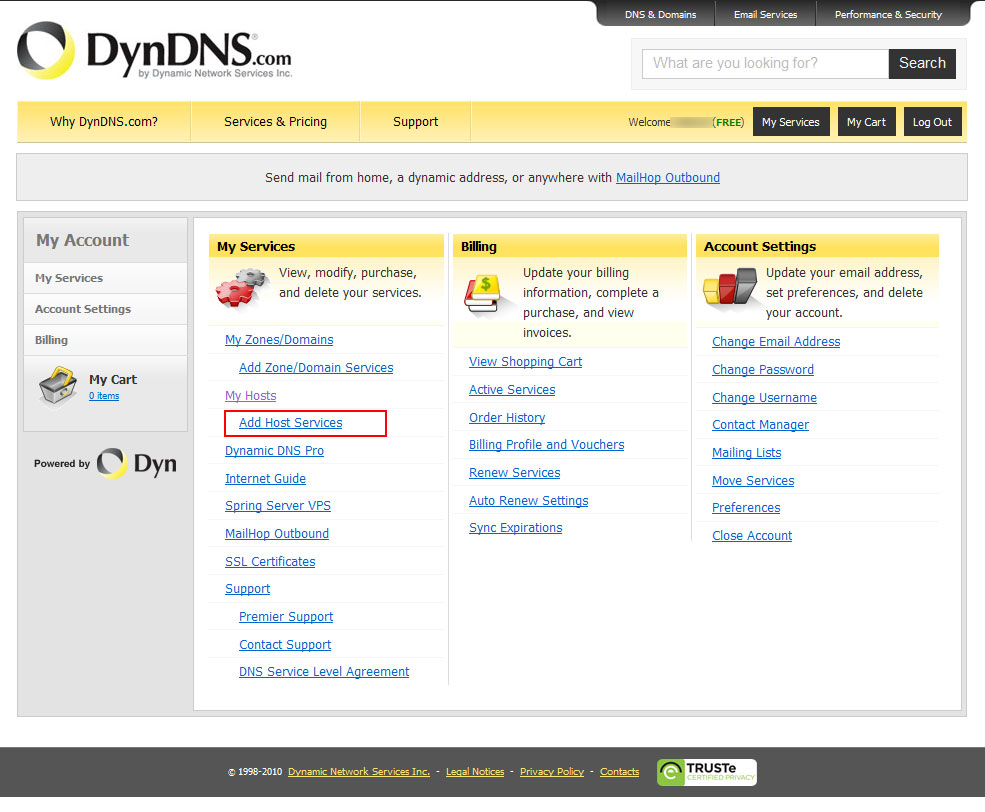Open Dynamic Network Services Inc. footer link
This screenshot has width=985, height=812.
click(x=359, y=772)
